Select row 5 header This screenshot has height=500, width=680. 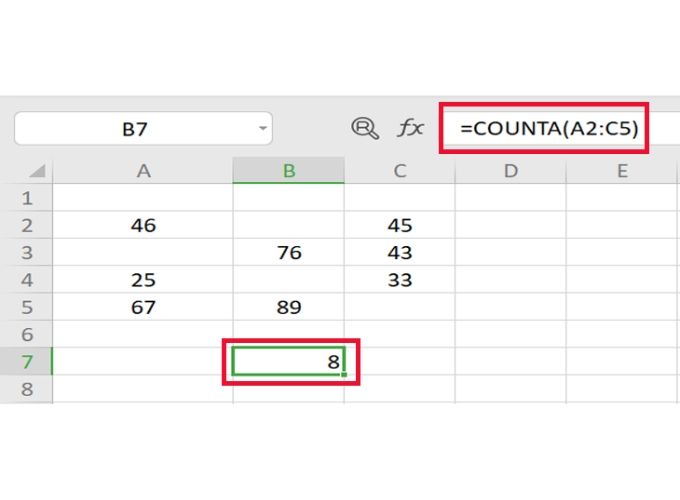pos(27,307)
